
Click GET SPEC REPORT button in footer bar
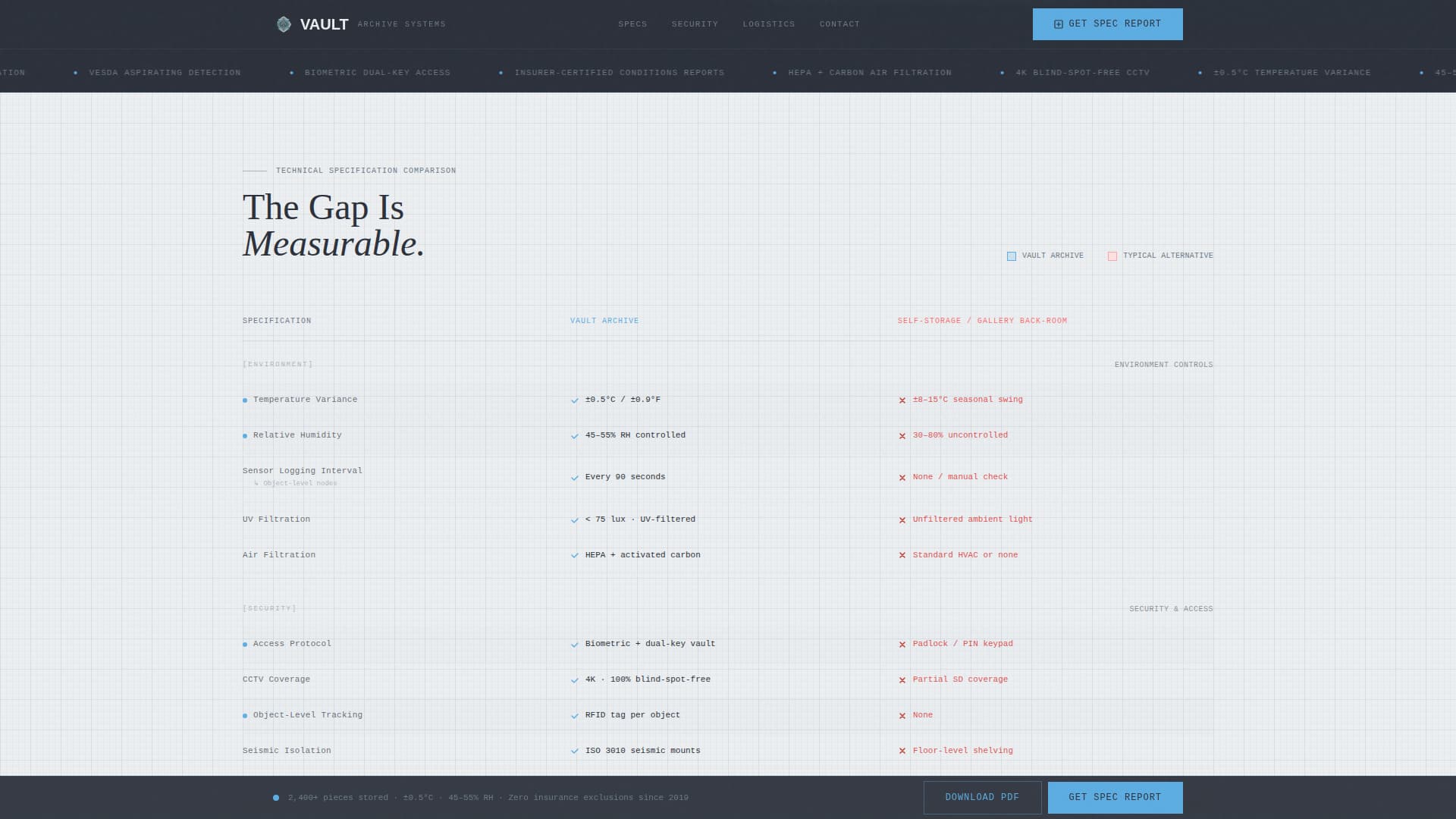1115,798
